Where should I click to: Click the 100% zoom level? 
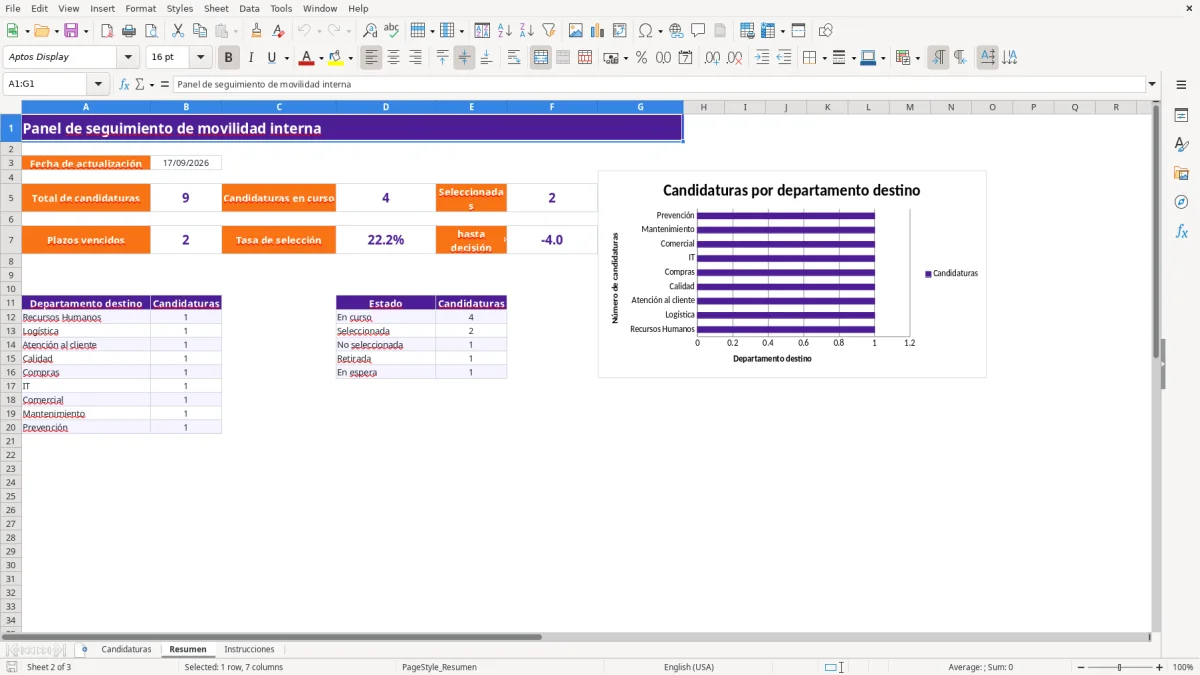coord(1183,667)
